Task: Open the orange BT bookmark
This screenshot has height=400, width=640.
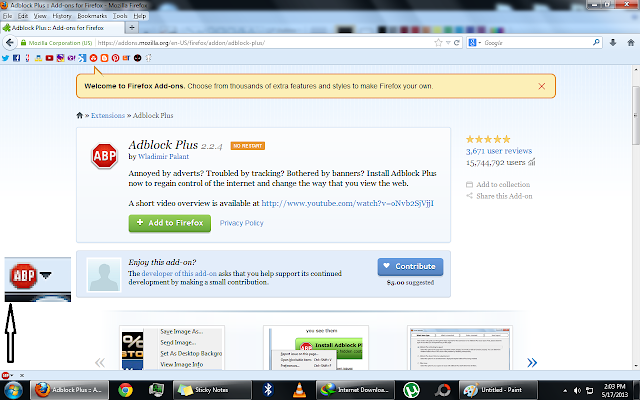Action: click(127, 58)
